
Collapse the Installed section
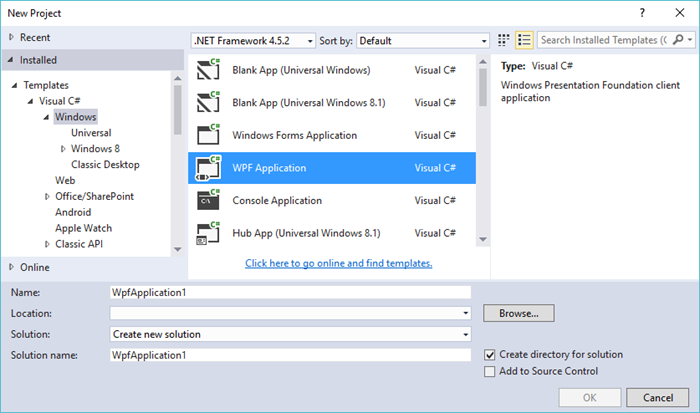(x=11, y=60)
